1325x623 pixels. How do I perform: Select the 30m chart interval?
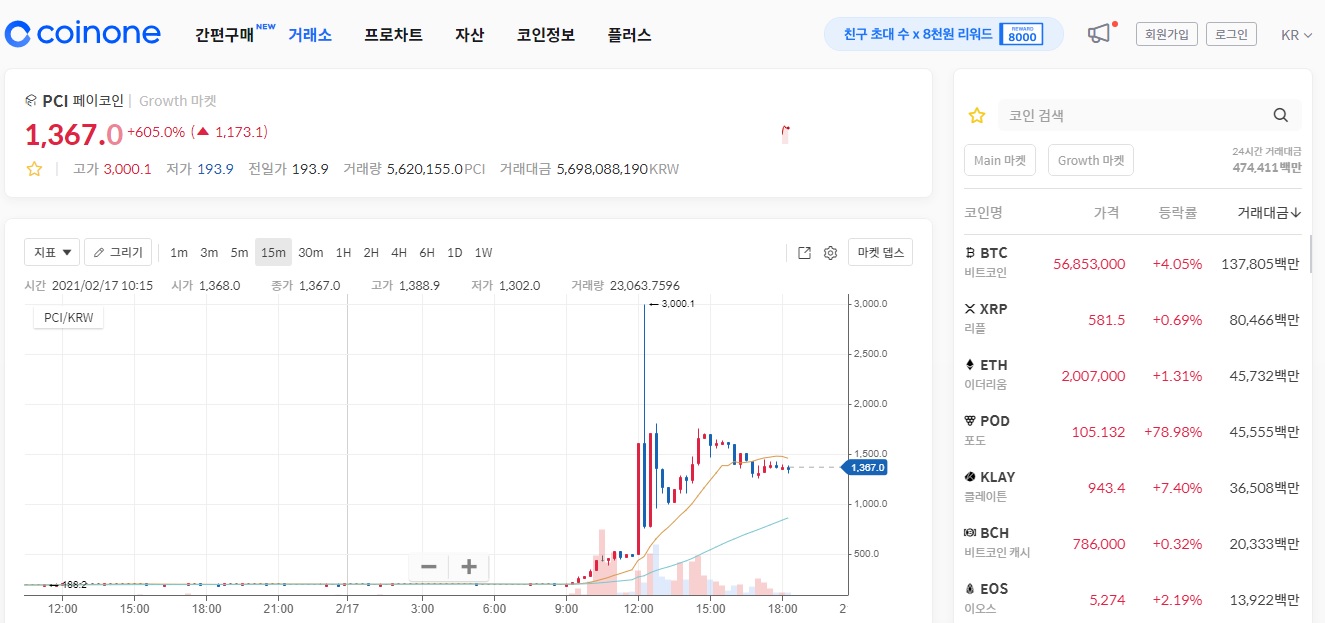click(x=310, y=253)
